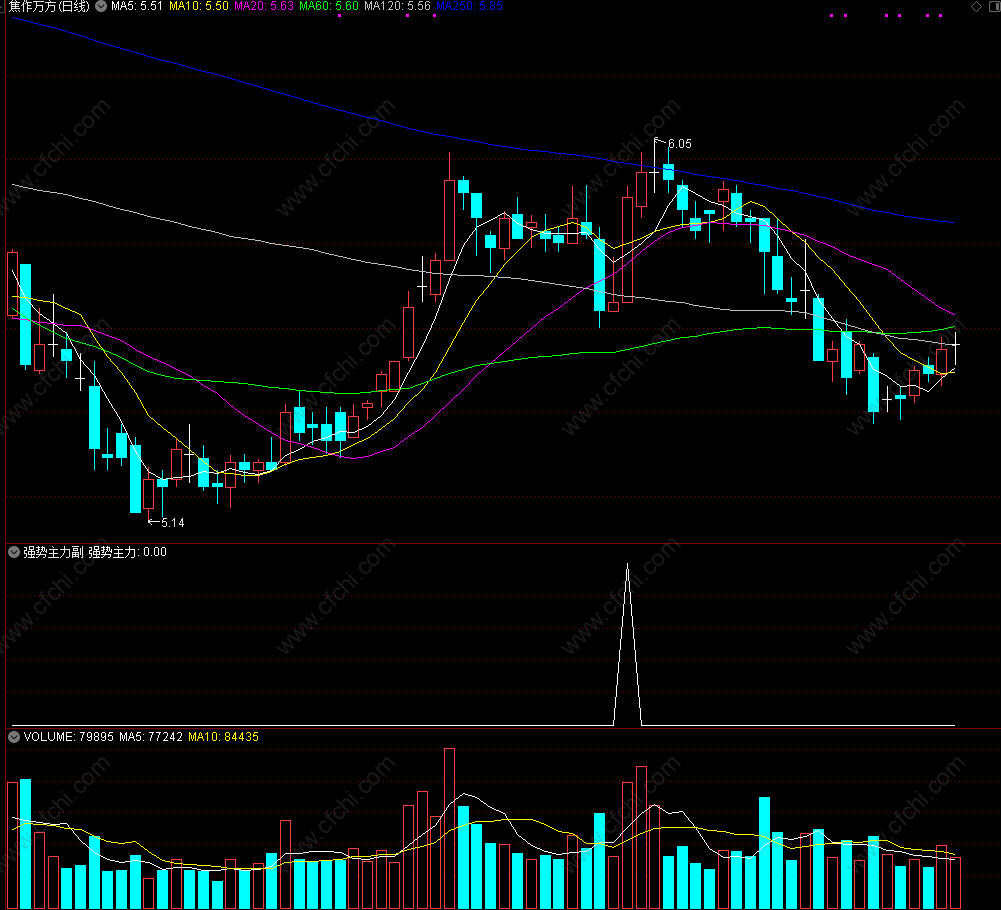Click the MA120: 5.56 label

click(397, 6)
